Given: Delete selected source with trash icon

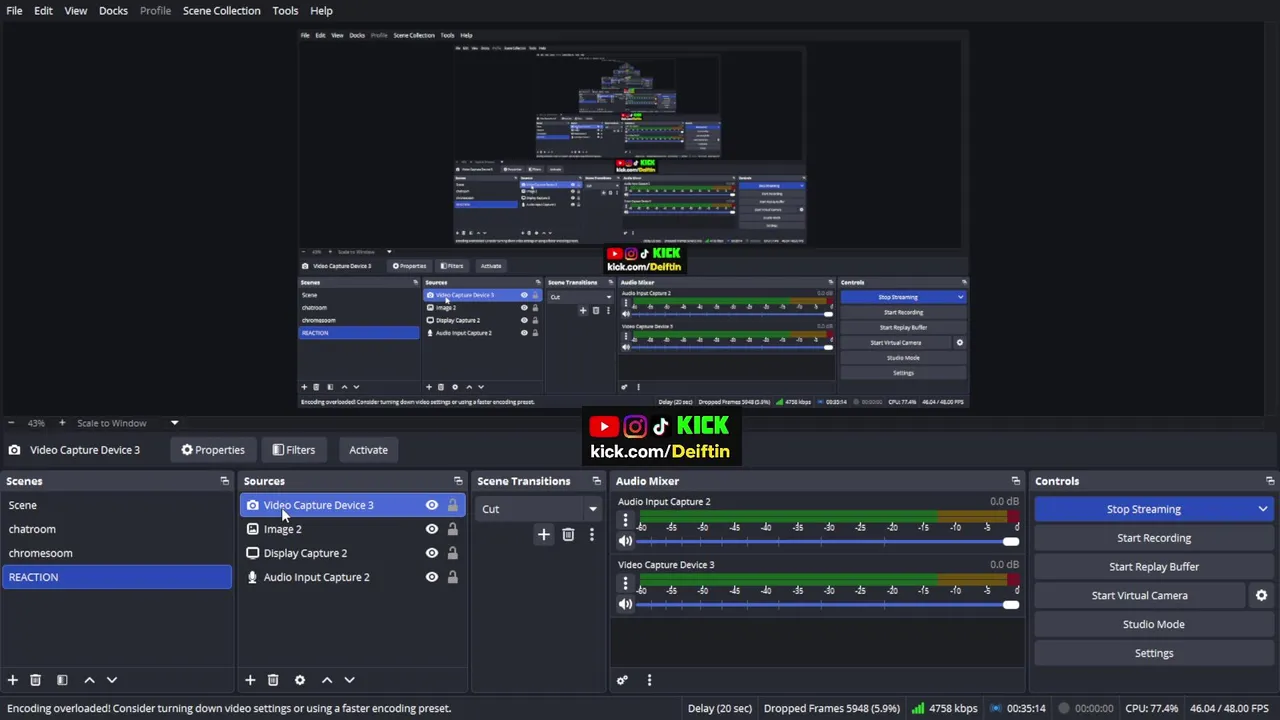Looking at the screenshot, I should pyautogui.click(x=273, y=680).
